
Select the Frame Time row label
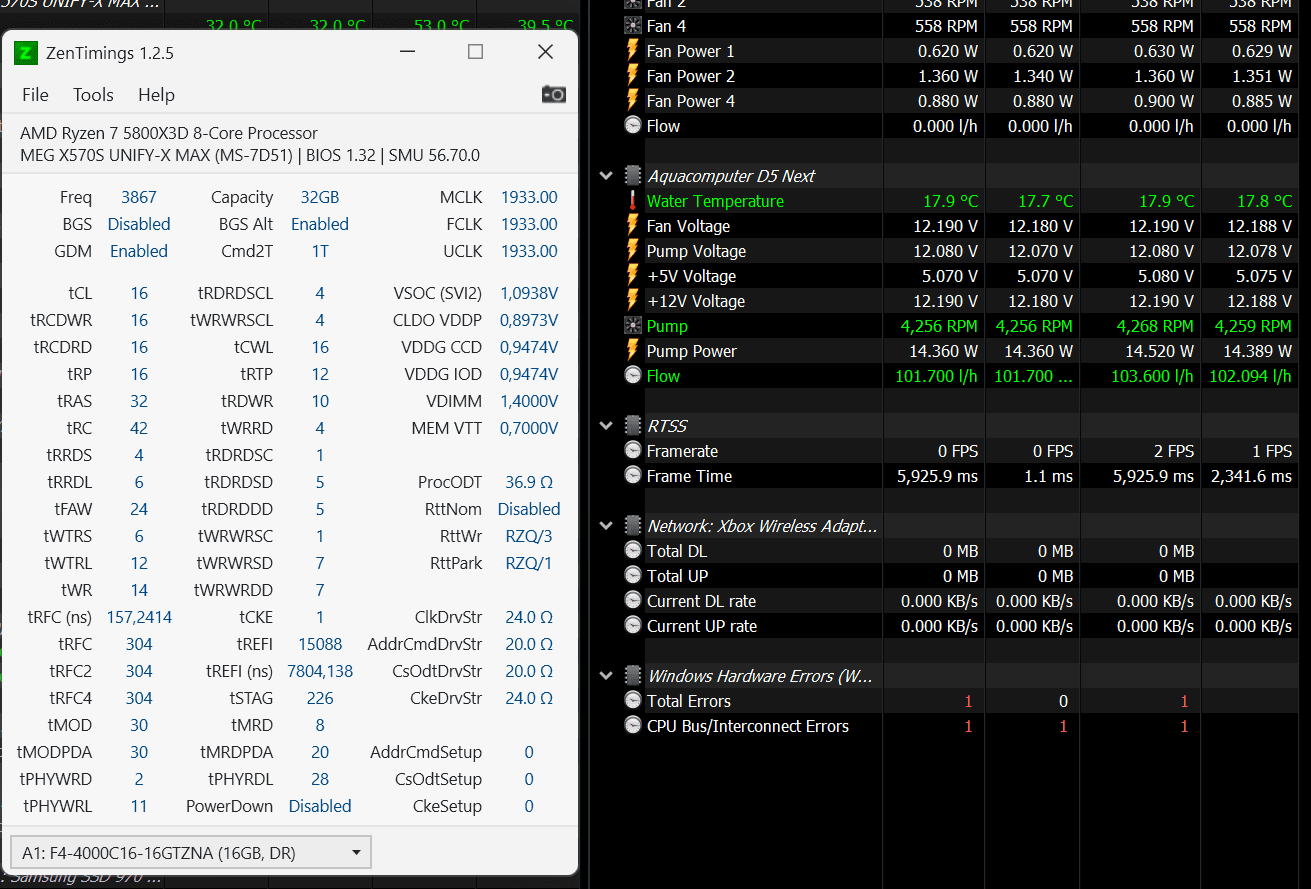coord(689,476)
